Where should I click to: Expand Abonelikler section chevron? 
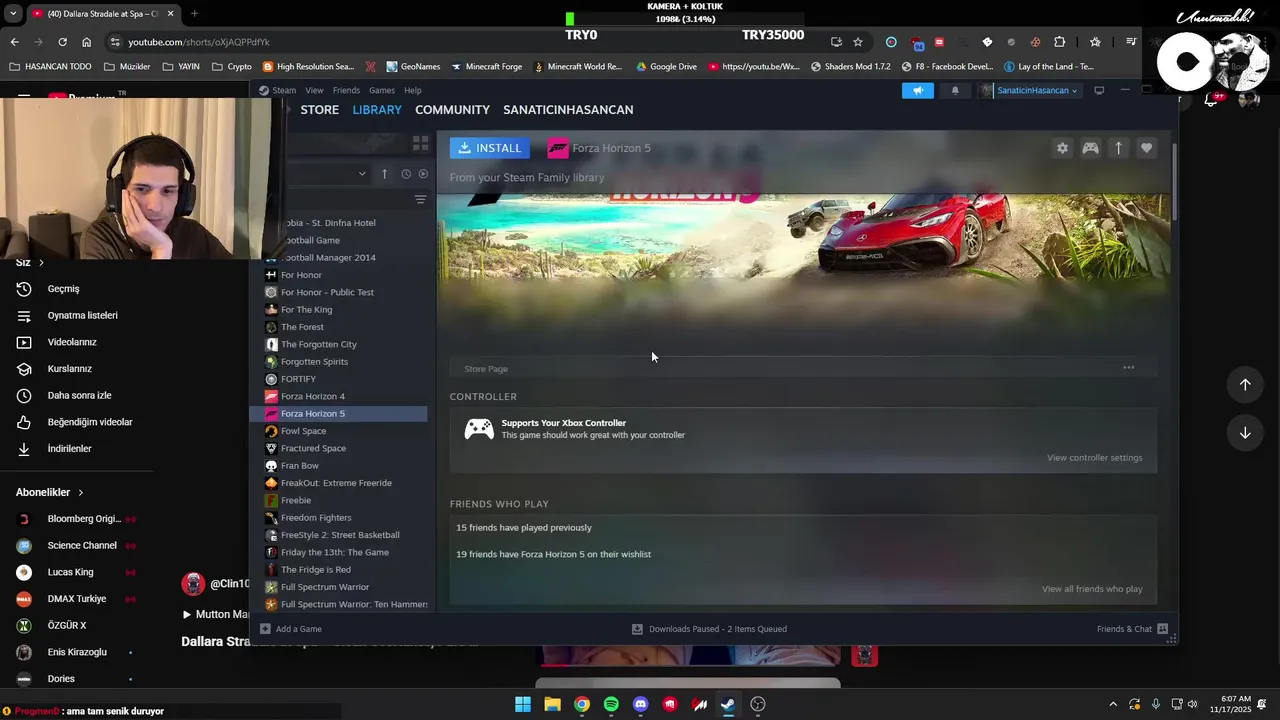coord(81,493)
